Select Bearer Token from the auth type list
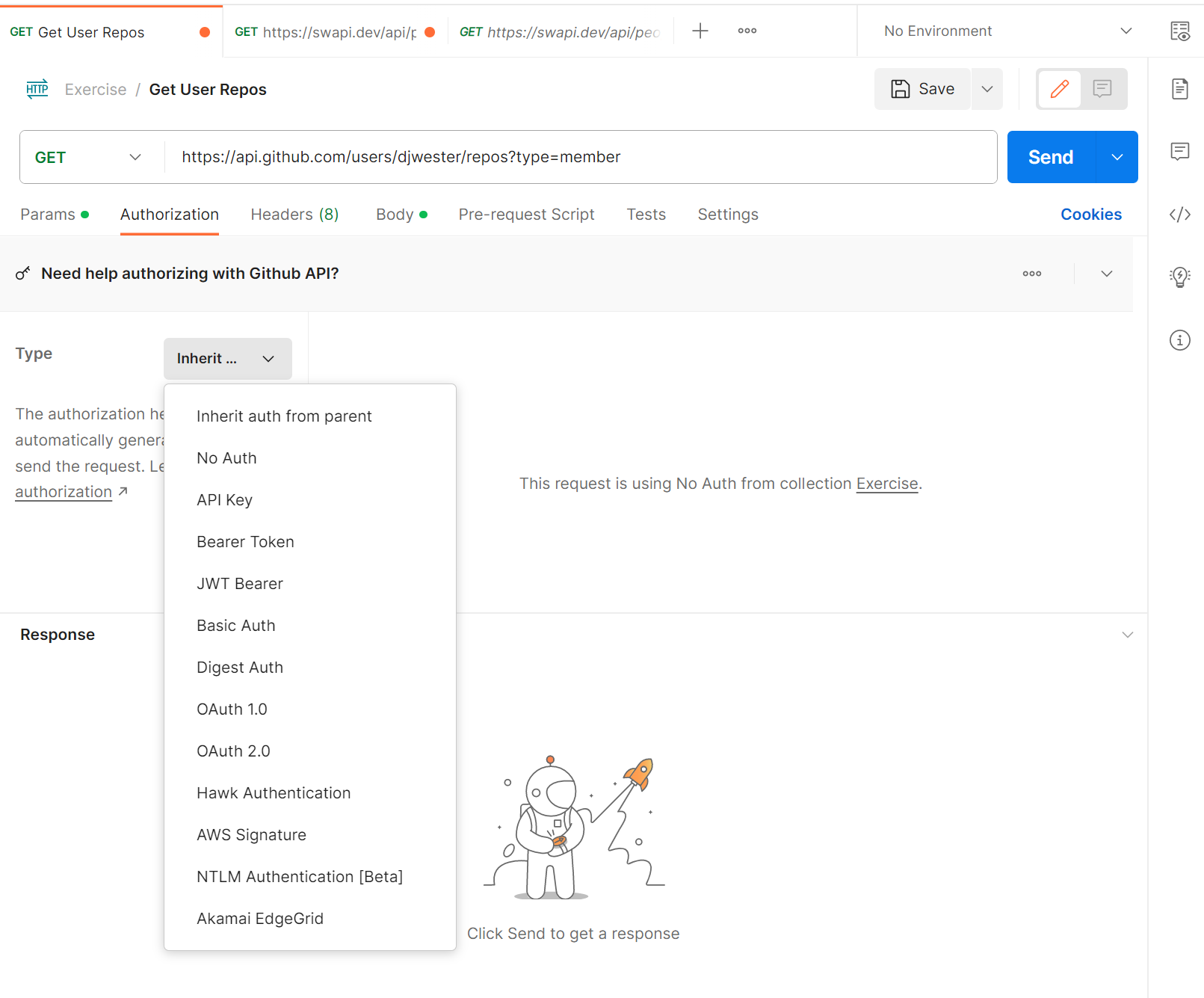Viewport: 1204px width, 998px height. [245, 541]
